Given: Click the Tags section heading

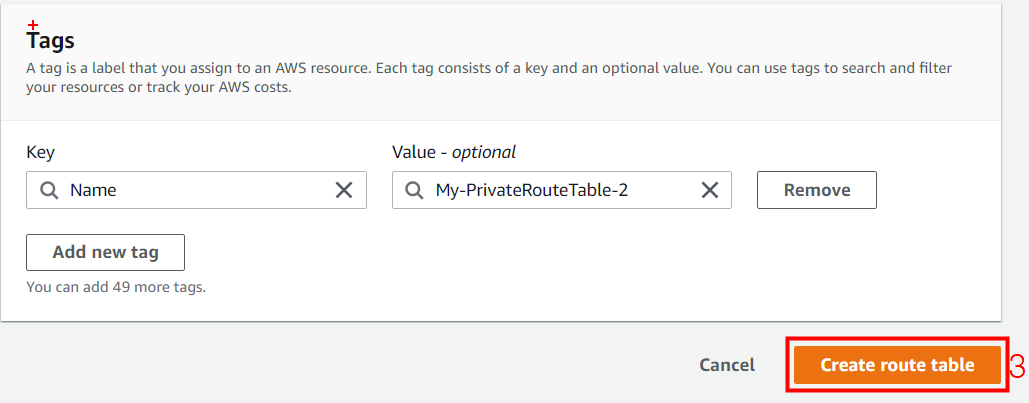Looking at the screenshot, I should (x=51, y=42).
